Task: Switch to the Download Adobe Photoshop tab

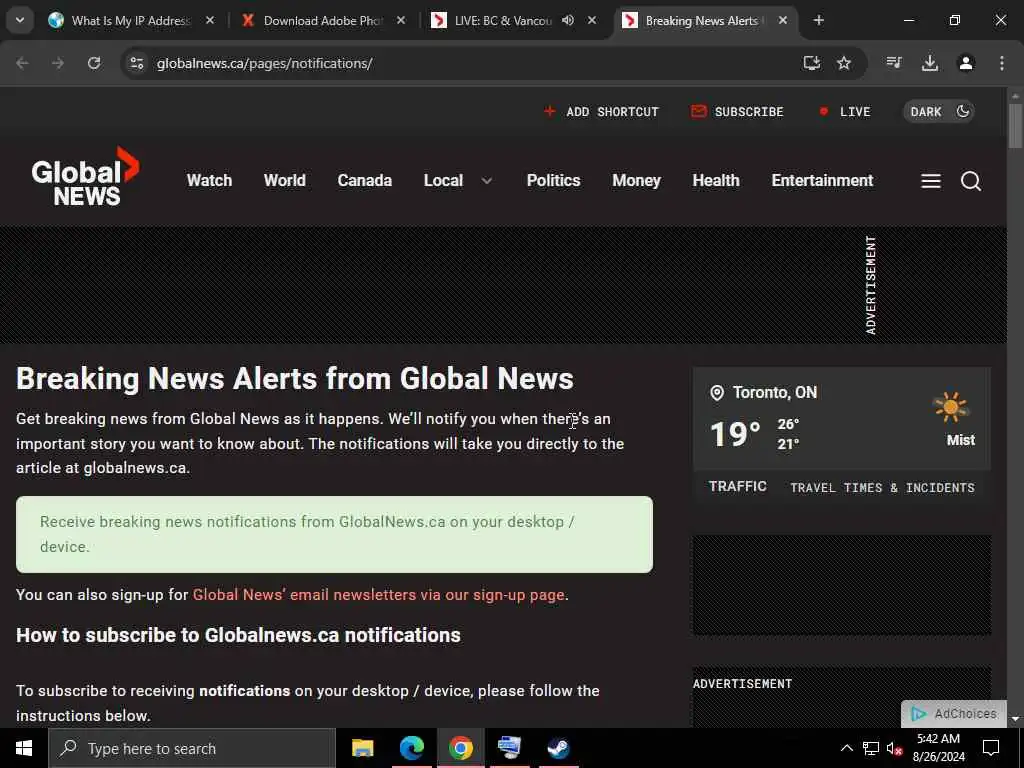Action: (323, 20)
